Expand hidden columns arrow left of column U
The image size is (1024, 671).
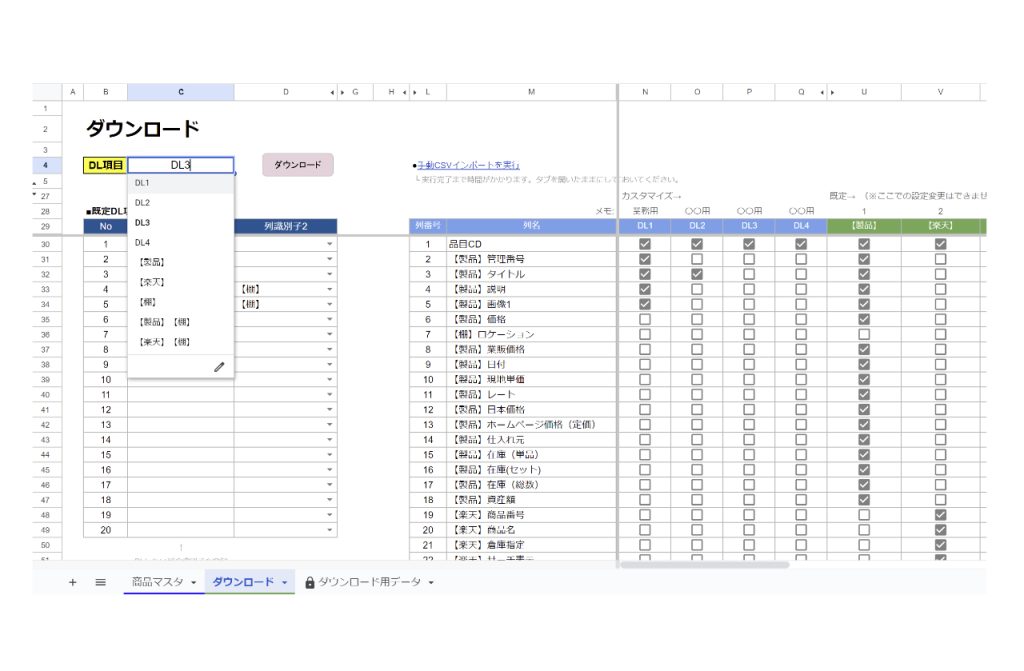coord(832,92)
